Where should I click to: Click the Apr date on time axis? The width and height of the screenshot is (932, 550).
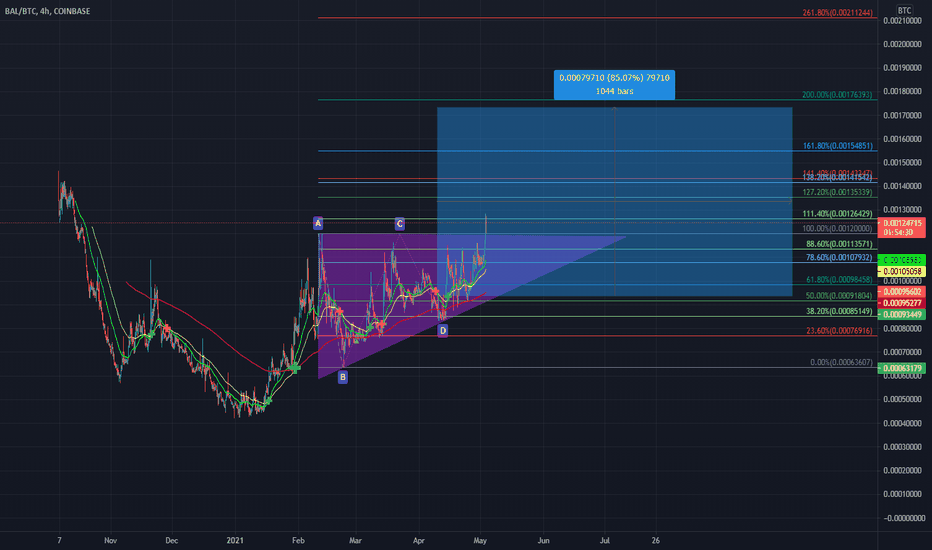(x=418, y=540)
